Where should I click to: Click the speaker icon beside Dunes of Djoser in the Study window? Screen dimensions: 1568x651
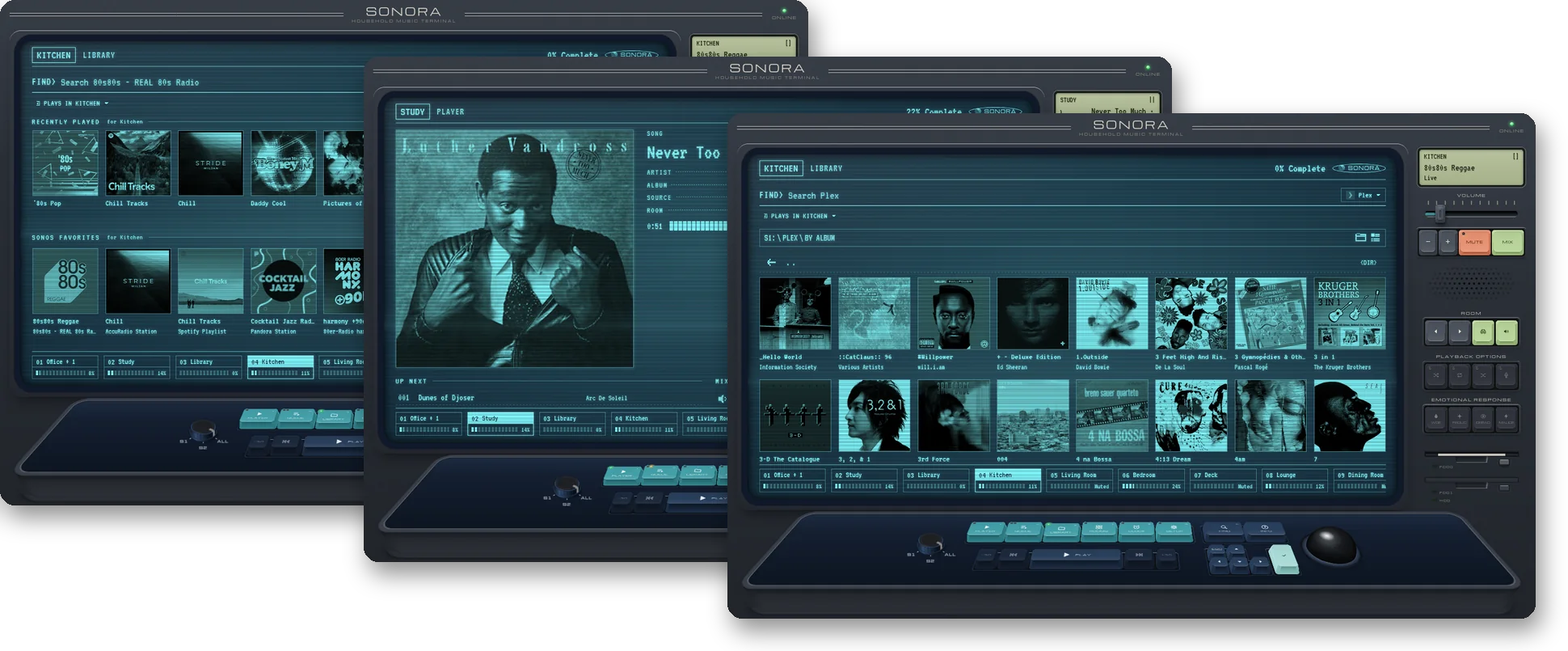click(x=722, y=398)
